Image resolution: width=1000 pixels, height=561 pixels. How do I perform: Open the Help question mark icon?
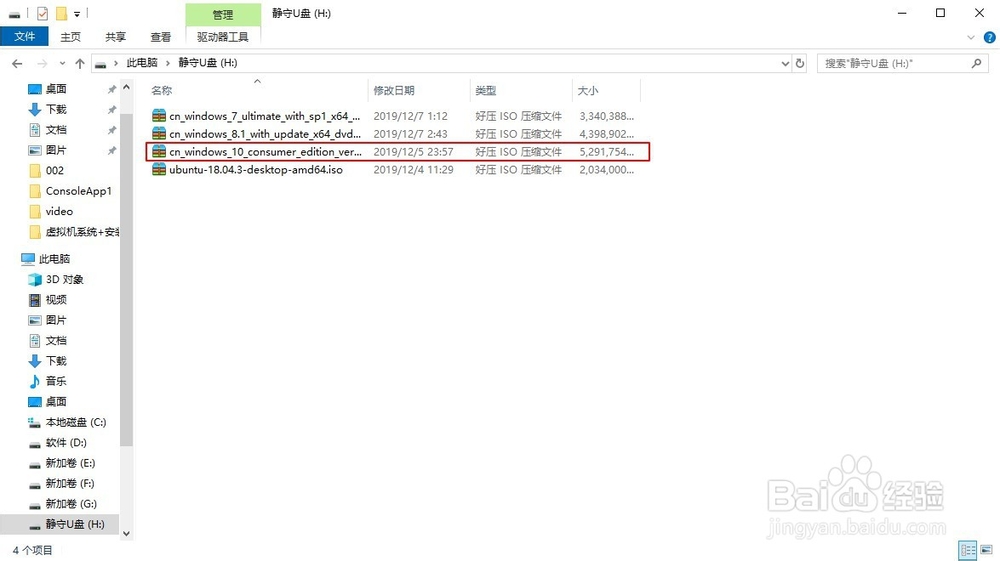pos(990,38)
